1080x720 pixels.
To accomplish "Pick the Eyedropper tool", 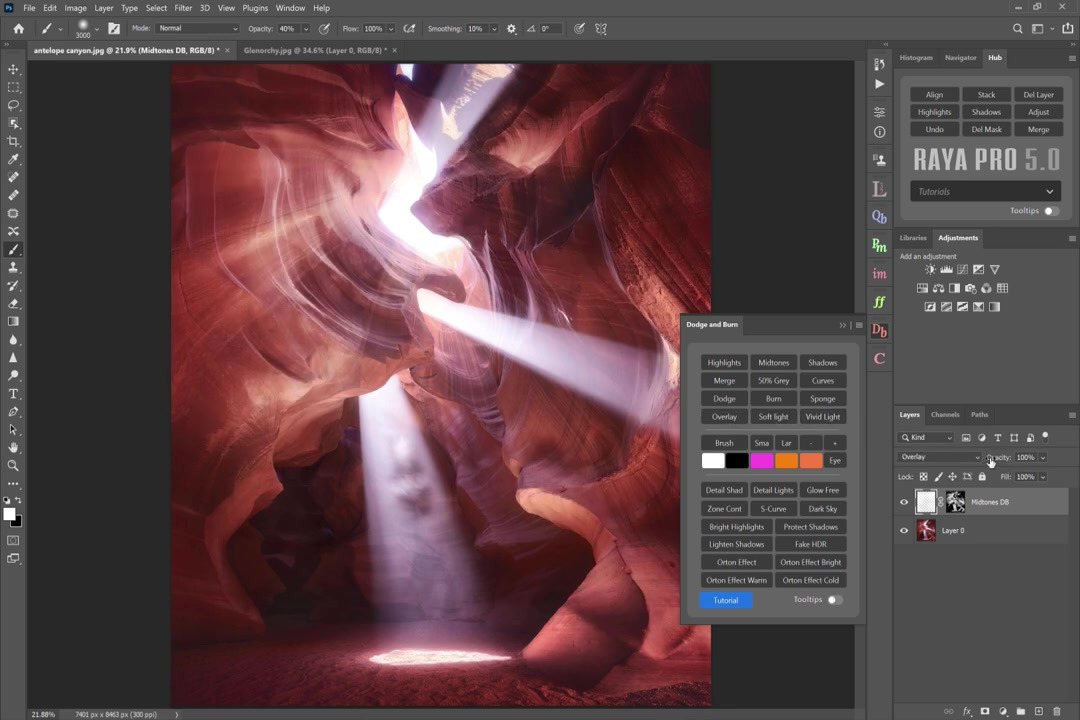I will click(14, 159).
